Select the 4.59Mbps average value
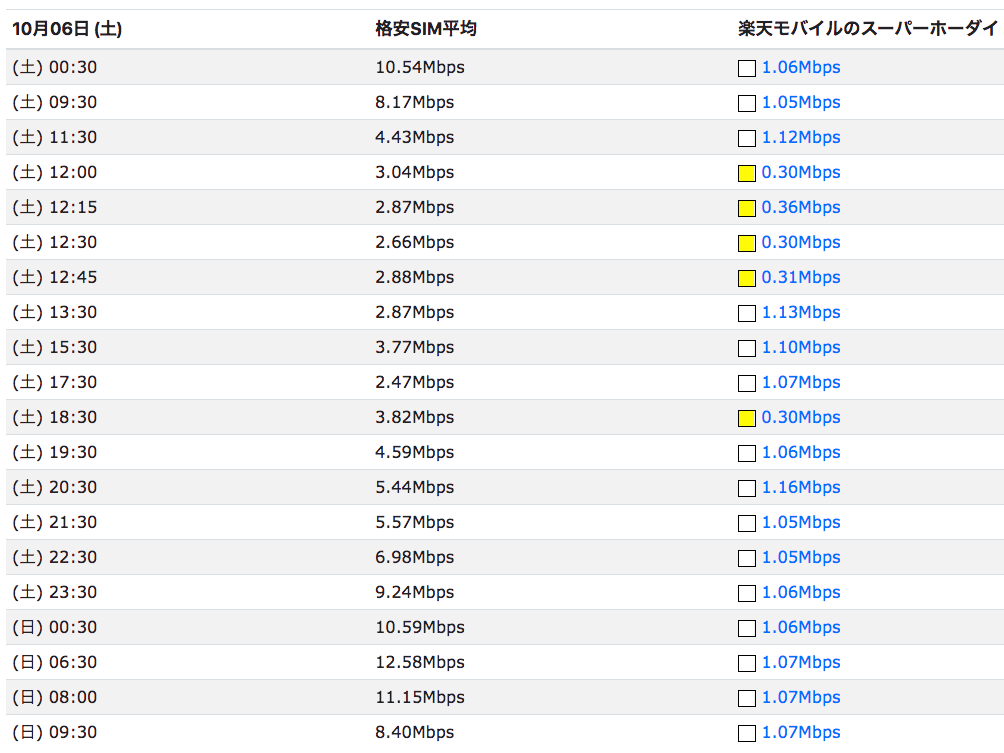The width and height of the screenshot is (1004, 753). pyautogui.click(x=414, y=452)
